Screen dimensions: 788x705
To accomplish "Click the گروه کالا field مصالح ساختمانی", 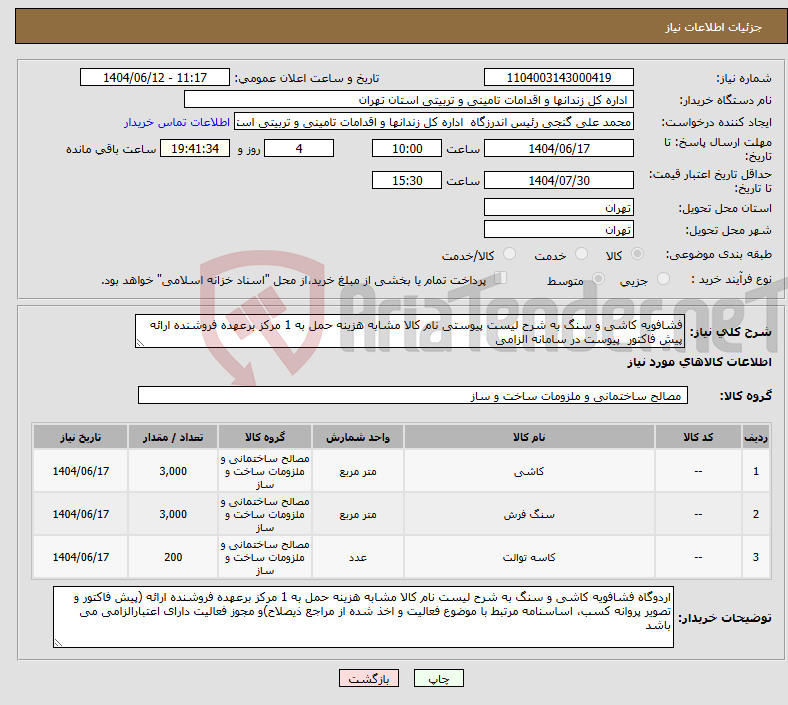I will point(413,395).
